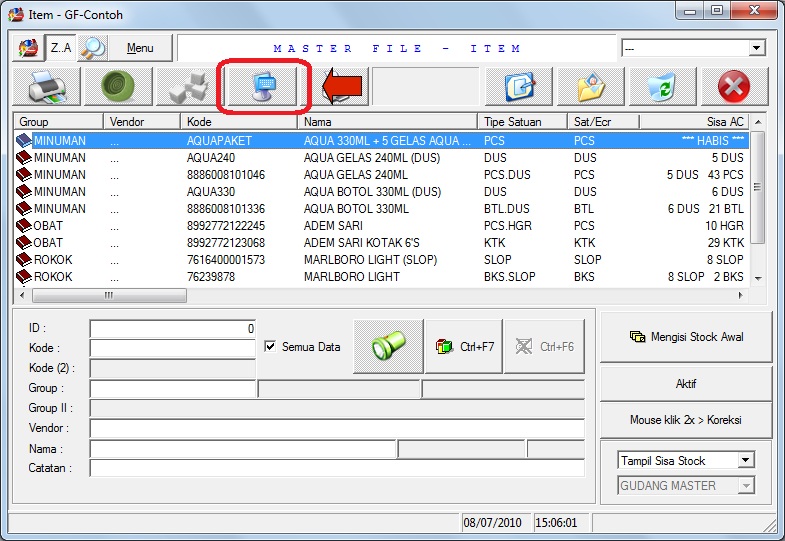Toggle the Z..A sort order button
This screenshot has height=541, width=785.
(61, 48)
